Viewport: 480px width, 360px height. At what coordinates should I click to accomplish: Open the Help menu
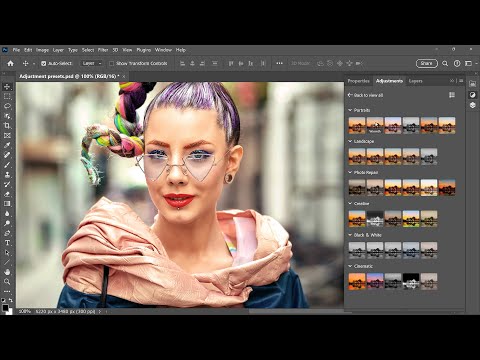click(181, 50)
